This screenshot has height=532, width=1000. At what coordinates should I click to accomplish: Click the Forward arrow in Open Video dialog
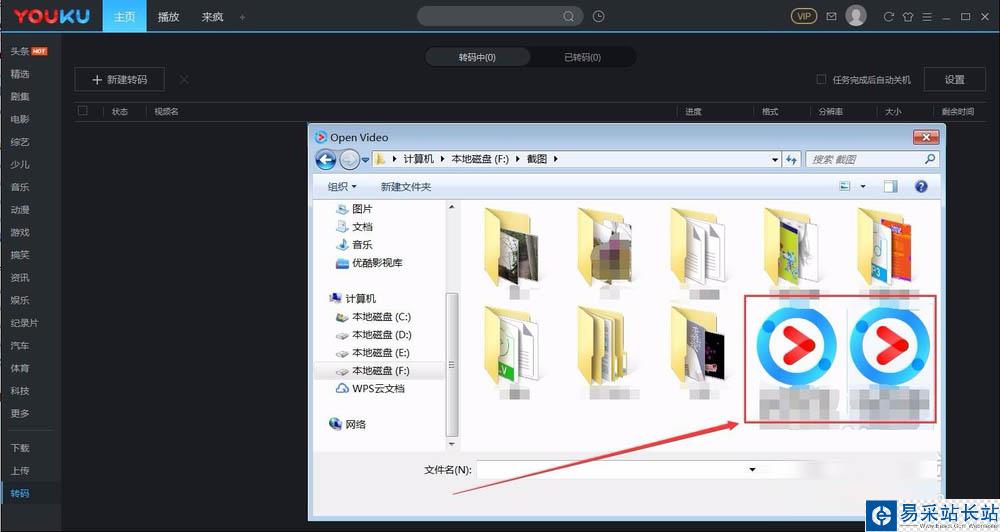[349, 159]
